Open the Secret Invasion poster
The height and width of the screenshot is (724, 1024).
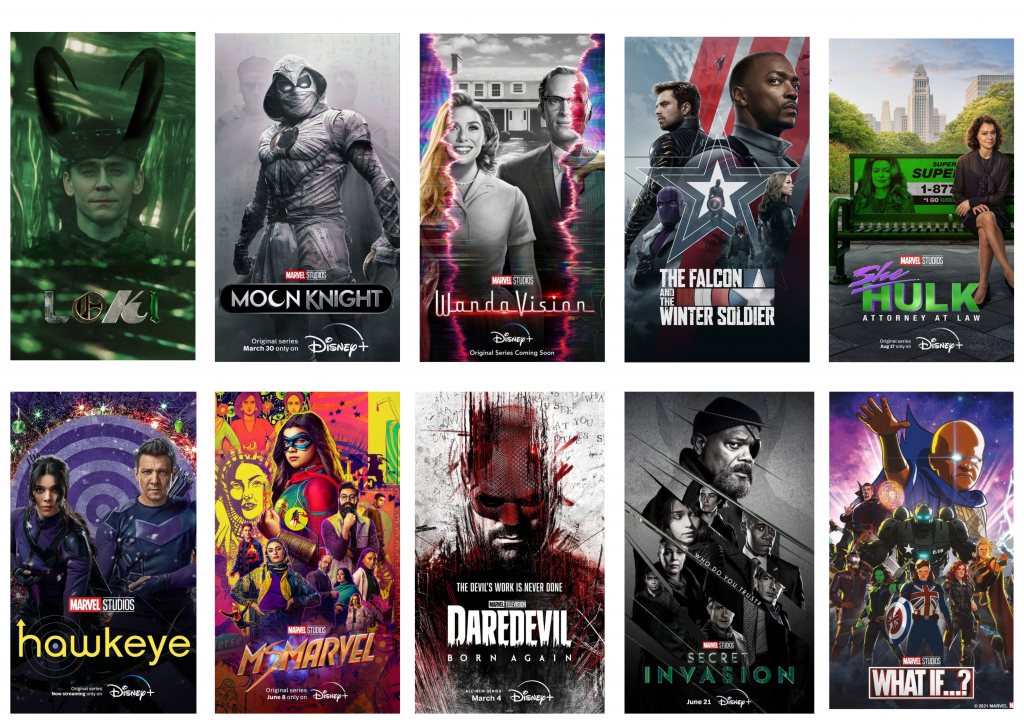719,552
